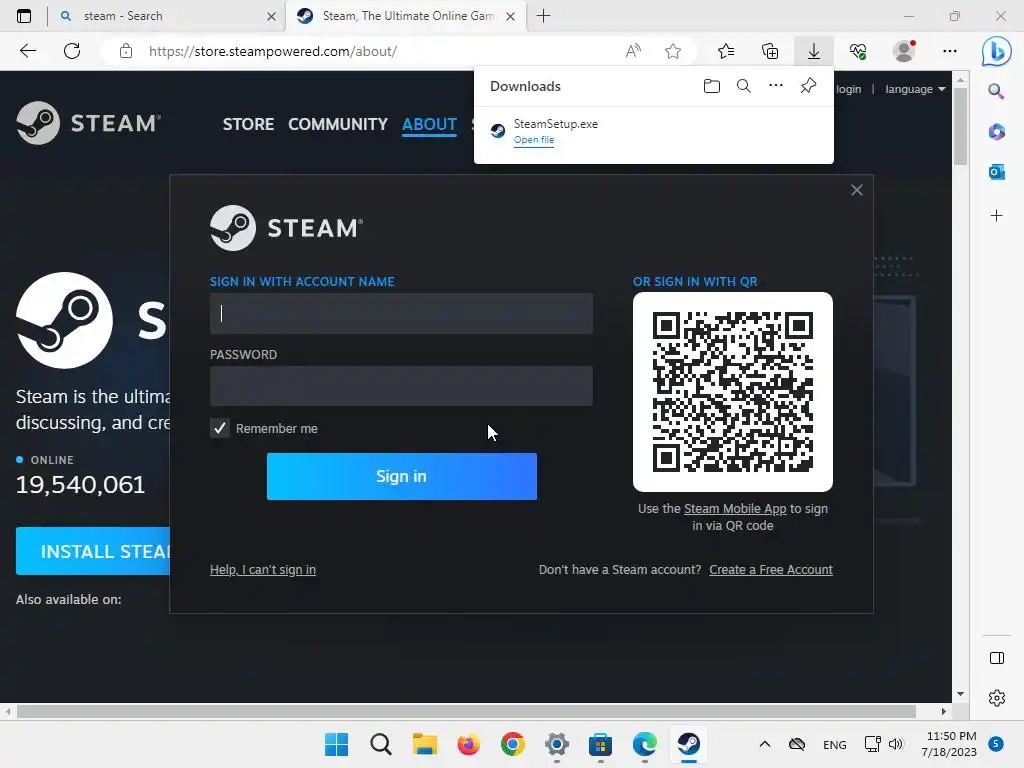Focus the account name input field
The width and height of the screenshot is (1024, 768).
[401, 313]
